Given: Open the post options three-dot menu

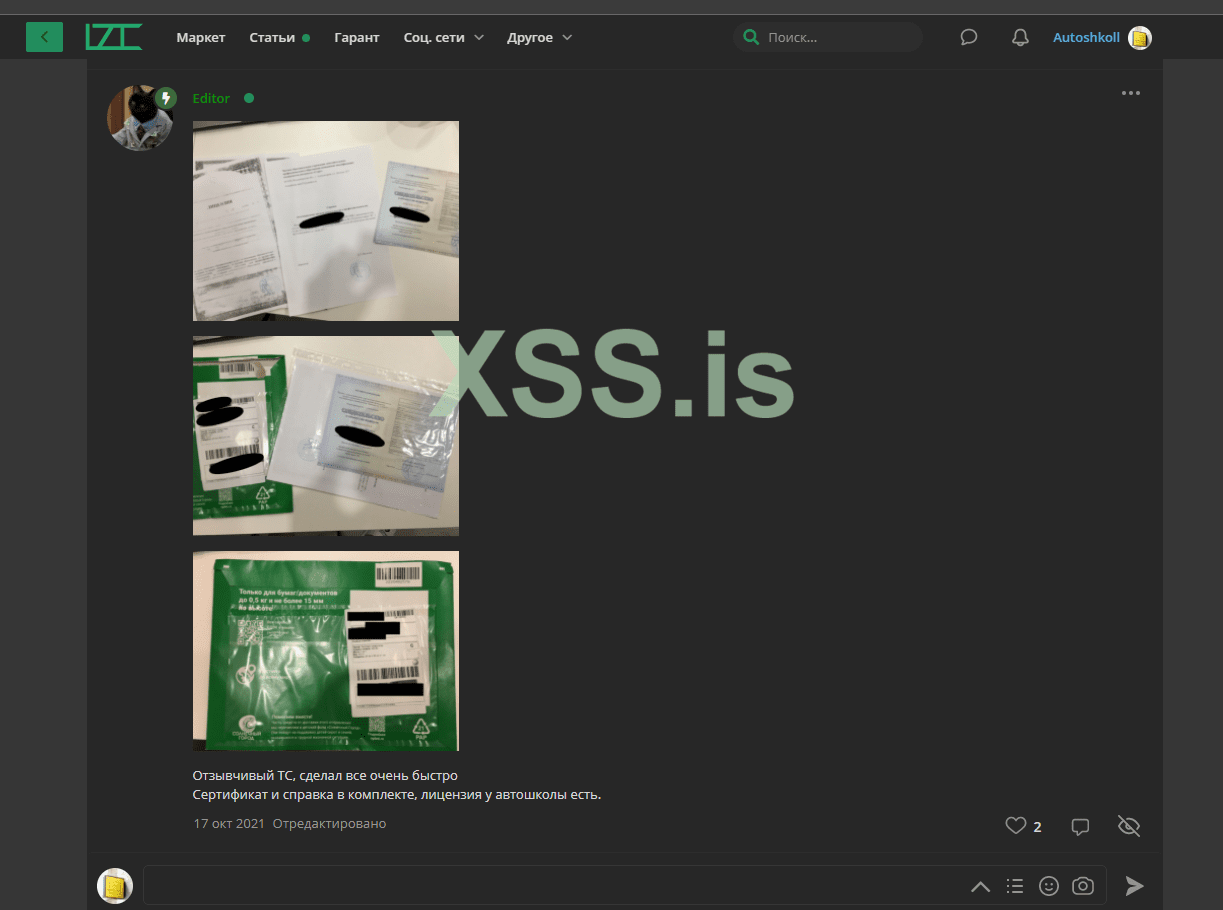Looking at the screenshot, I should (1131, 93).
